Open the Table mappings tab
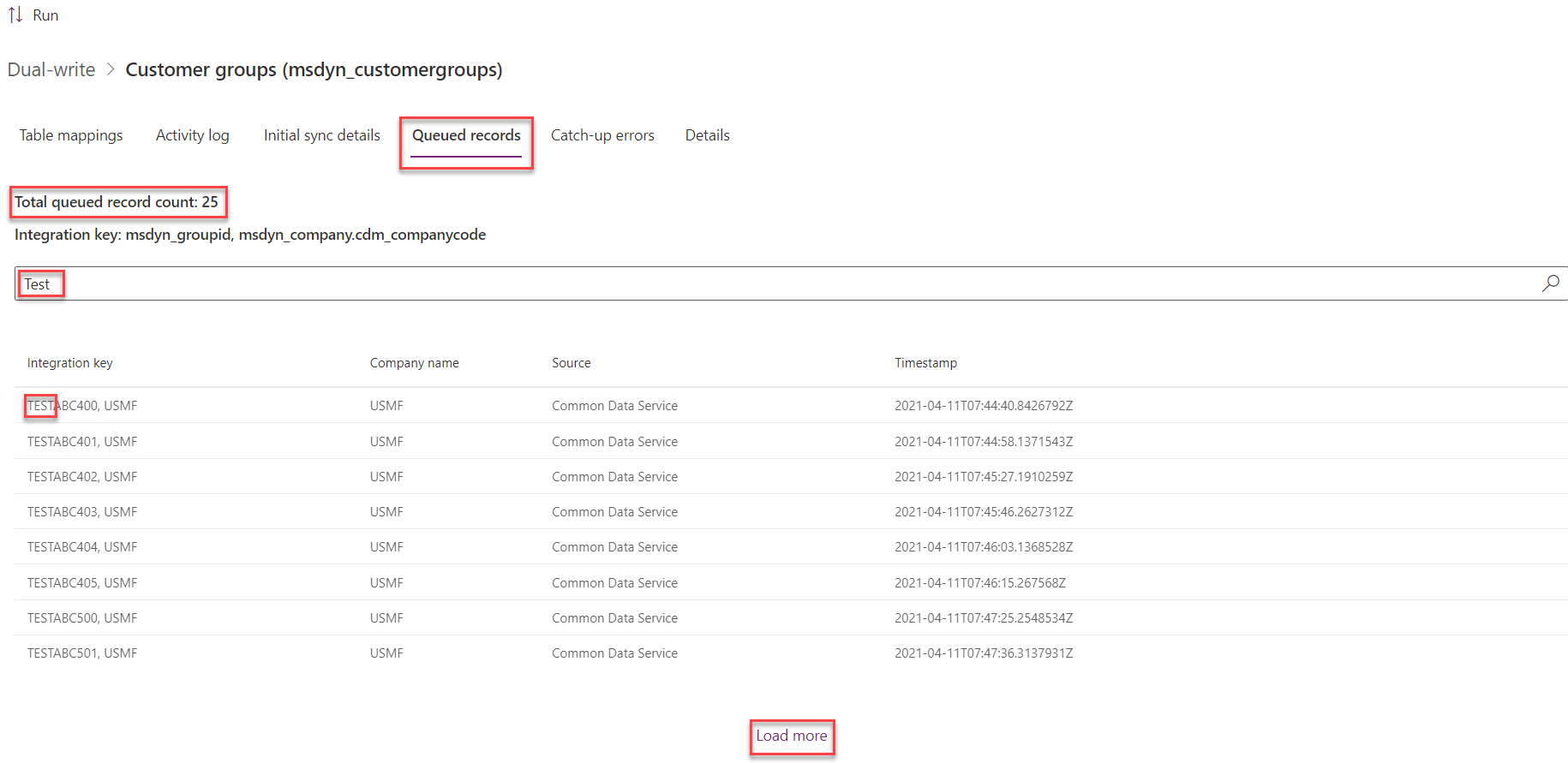This screenshot has height=763, width=1568. [x=71, y=135]
